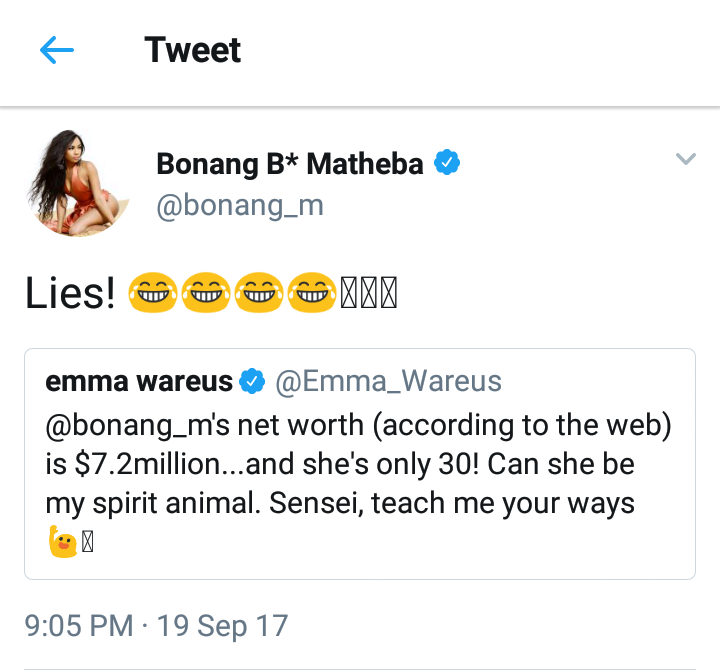
Task: Tap the first laughing emoji in tweet
Action: click(x=152, y=293)
